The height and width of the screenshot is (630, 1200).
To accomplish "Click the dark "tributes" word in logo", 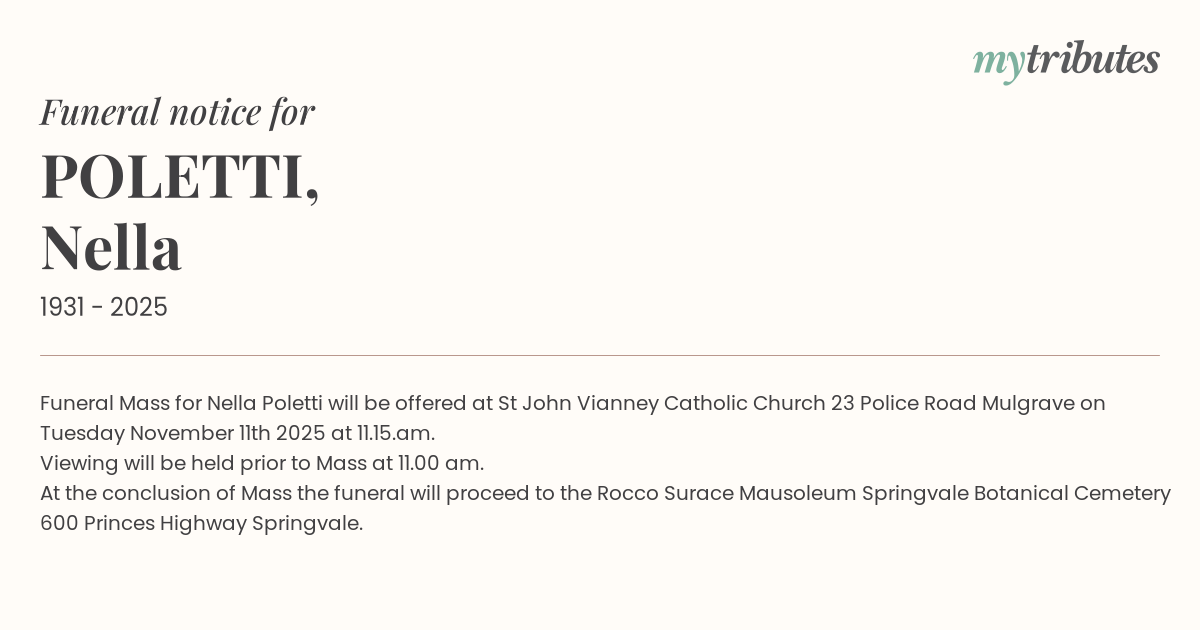I will point(1093,59).
